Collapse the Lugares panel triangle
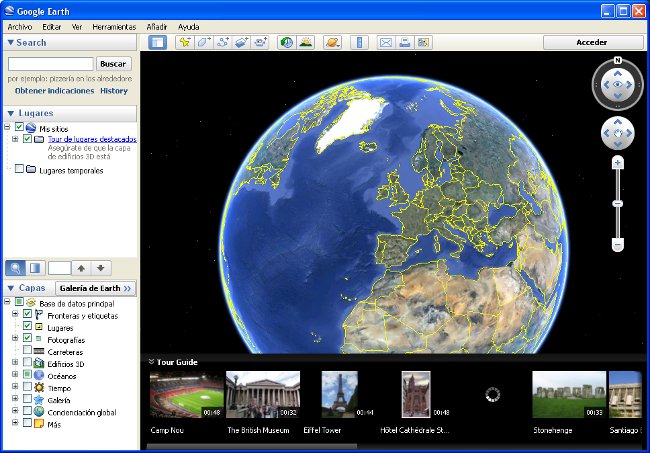650x453 pixels. [x=11, y=113]
